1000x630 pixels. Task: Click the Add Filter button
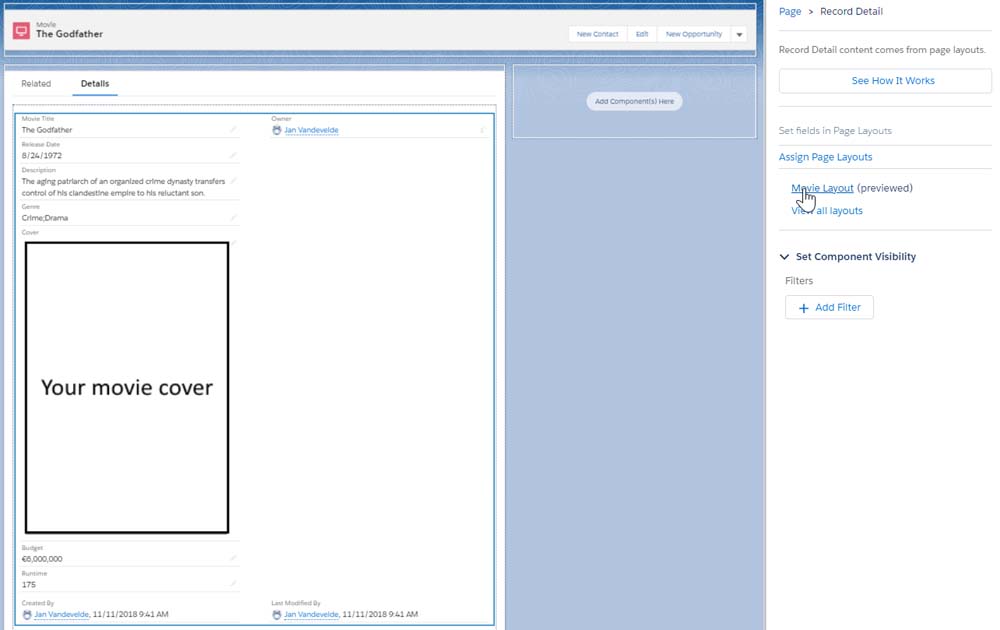tap(829, 307)
